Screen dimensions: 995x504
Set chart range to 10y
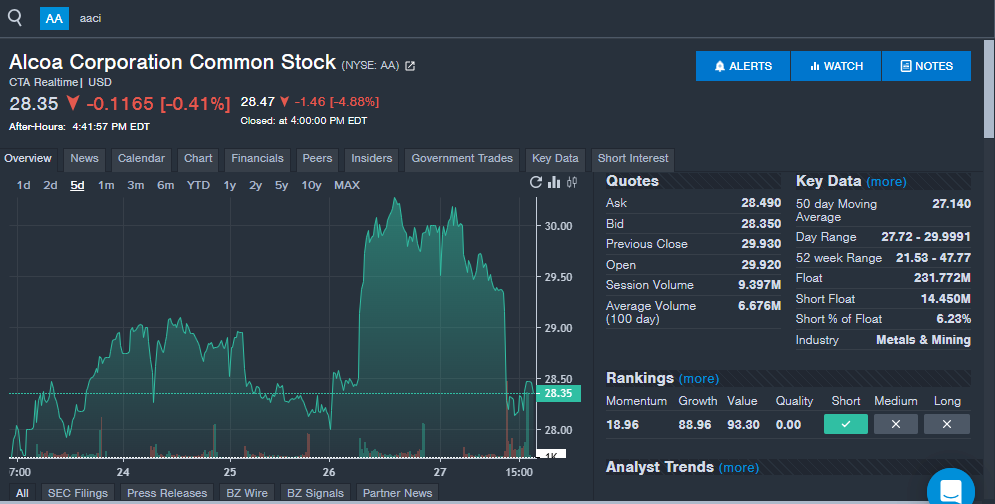click(x=311, y=185)
